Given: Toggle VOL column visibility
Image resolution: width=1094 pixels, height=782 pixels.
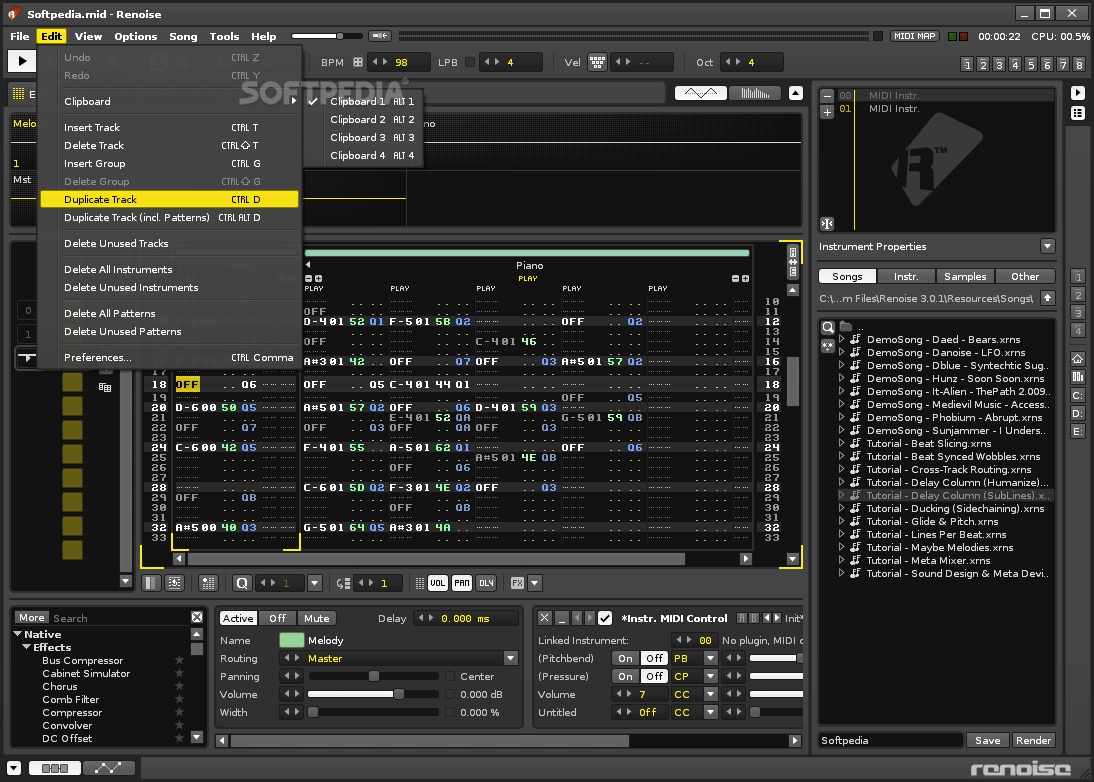Looking at the screenshot, I should click(437, 583).
